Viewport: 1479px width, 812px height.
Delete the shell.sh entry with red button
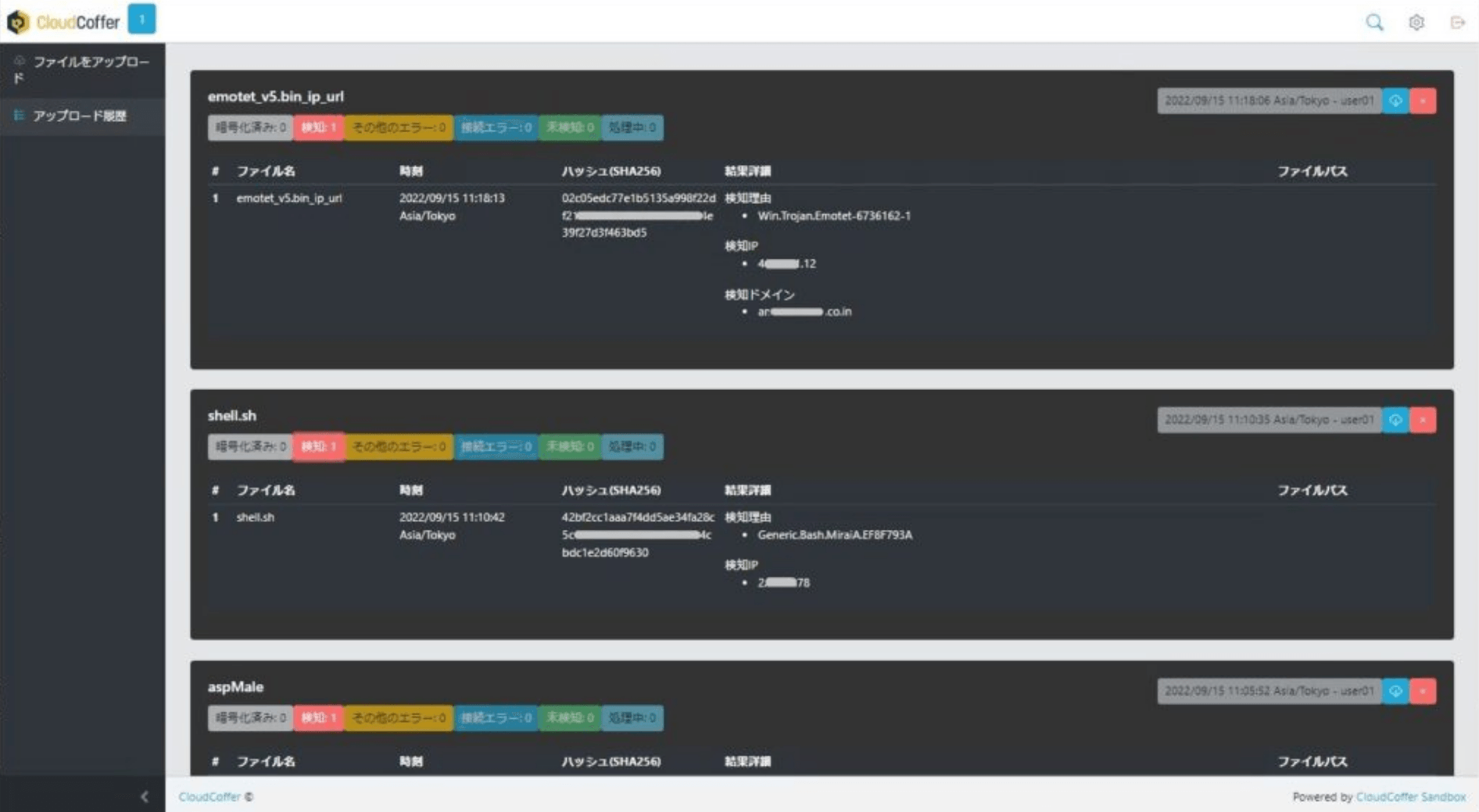coord(1423,420)
